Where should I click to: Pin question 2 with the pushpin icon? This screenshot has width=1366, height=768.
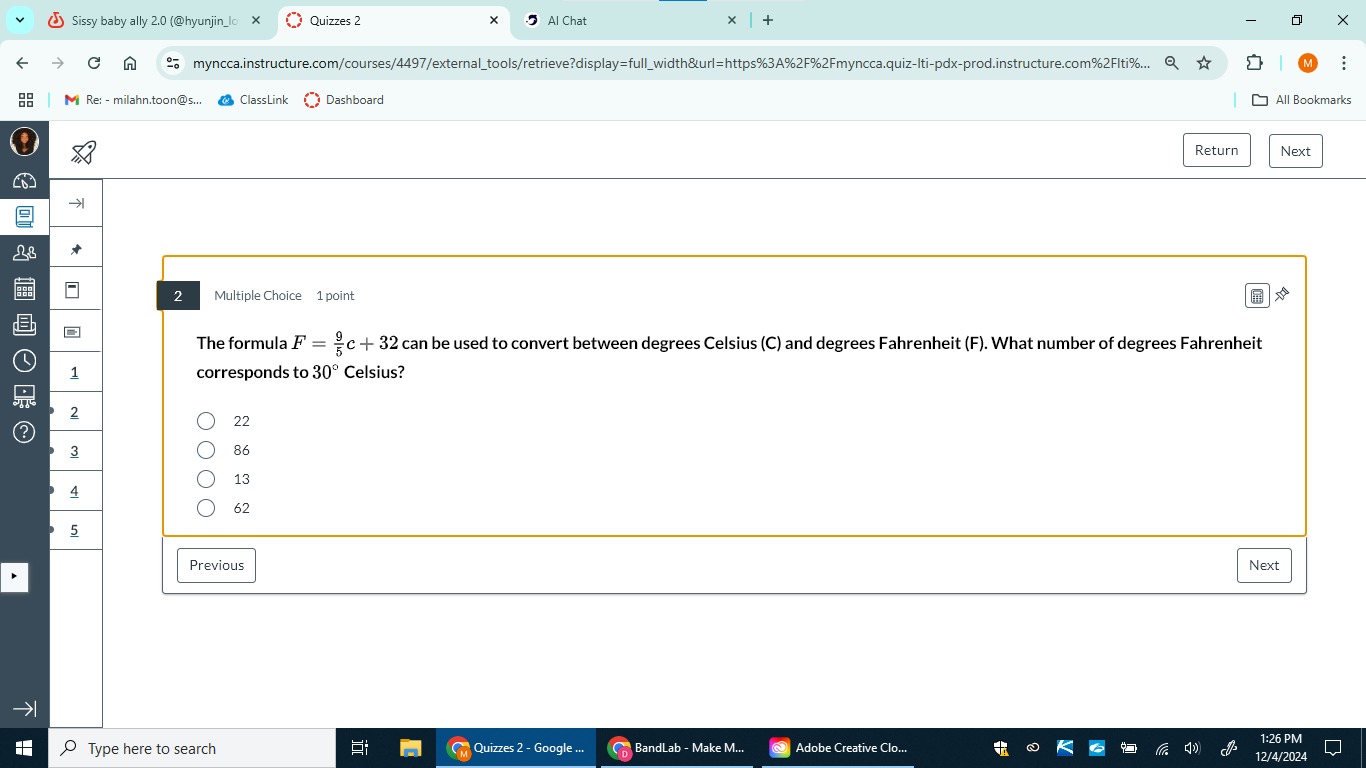tap(1282, 295)
